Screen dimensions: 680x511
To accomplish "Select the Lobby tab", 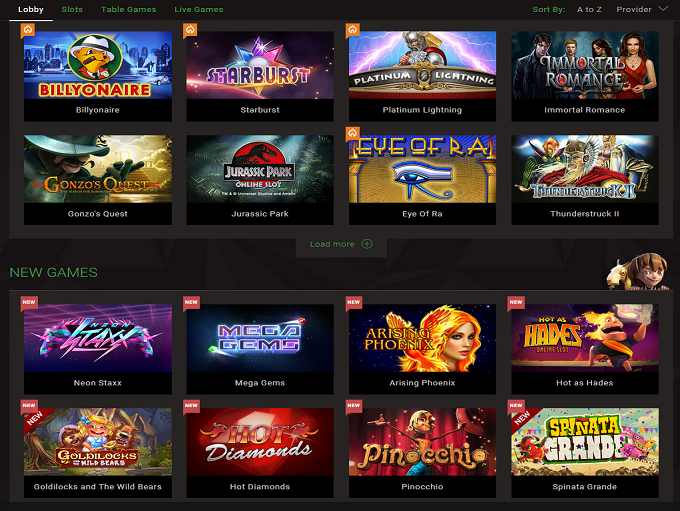I will 31,10.
